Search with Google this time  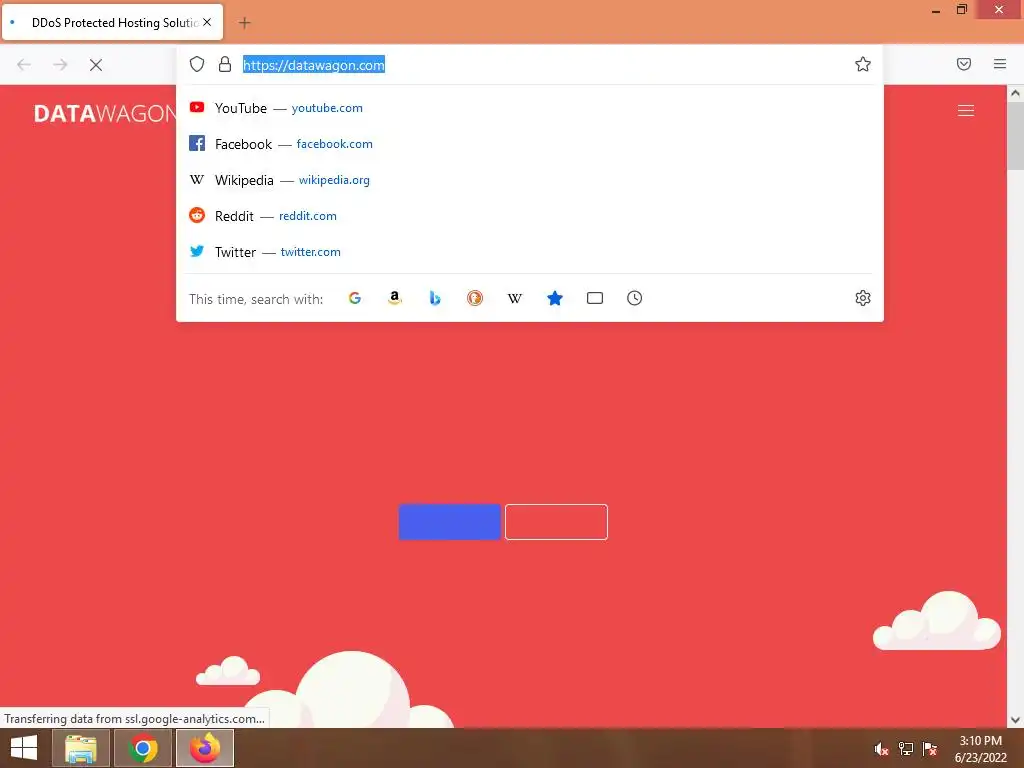pyautogui.click(x=355, y=298)
